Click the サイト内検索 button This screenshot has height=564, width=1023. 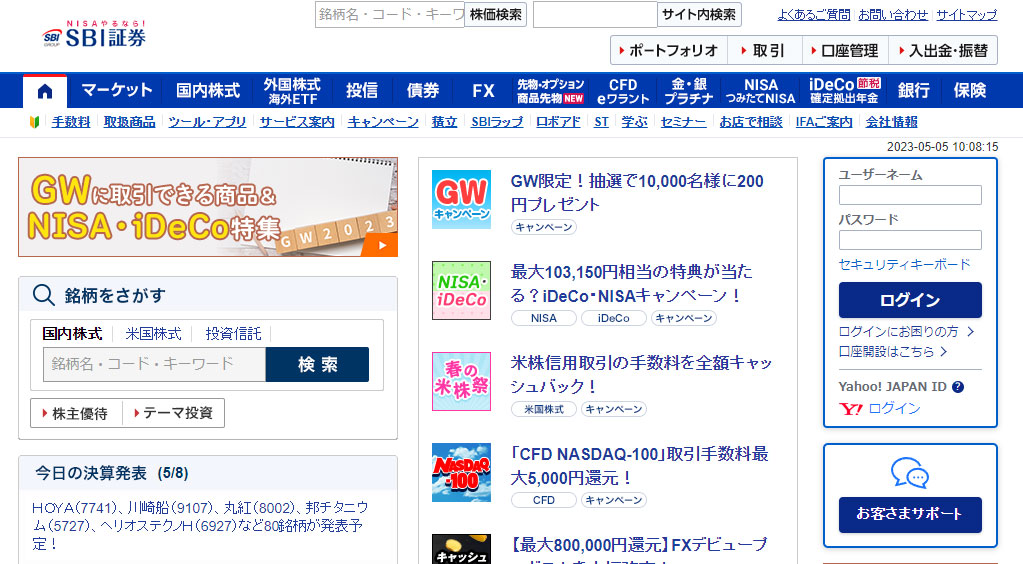pos(699,14)
